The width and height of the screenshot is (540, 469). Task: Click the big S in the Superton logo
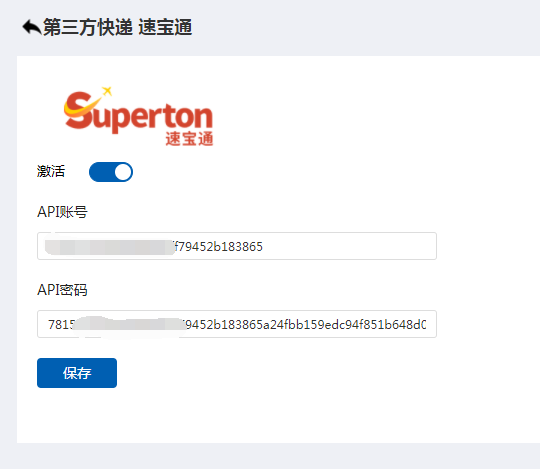[81, 110]
